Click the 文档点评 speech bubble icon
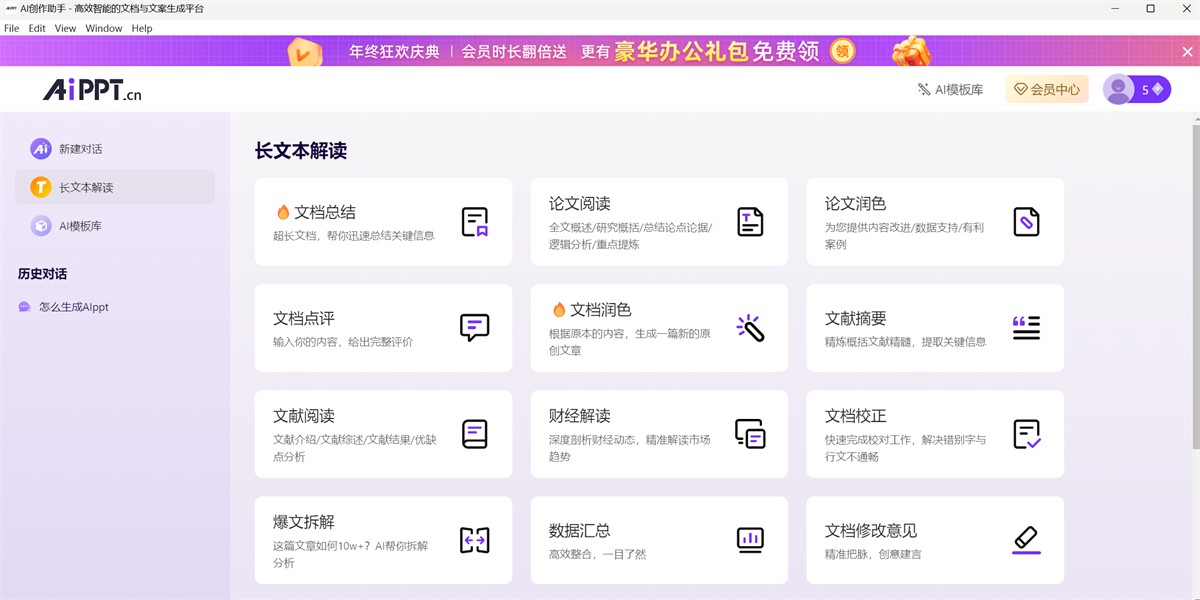 (x=475, y=328)
